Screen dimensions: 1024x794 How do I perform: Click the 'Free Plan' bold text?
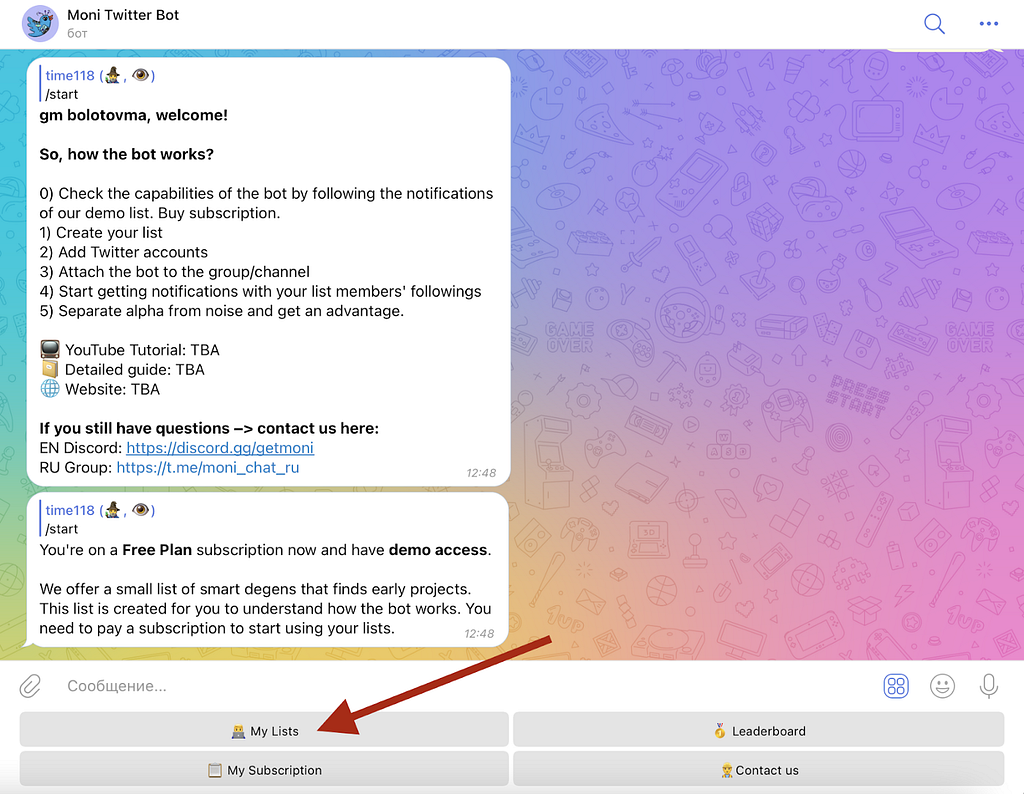pos(157,550)
